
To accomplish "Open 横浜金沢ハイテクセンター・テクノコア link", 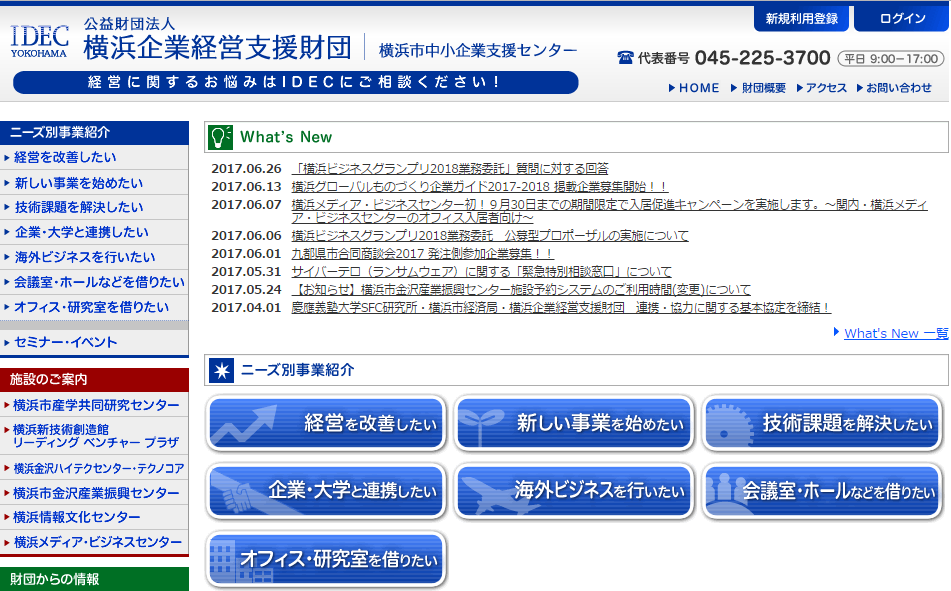I will [94, 468].
